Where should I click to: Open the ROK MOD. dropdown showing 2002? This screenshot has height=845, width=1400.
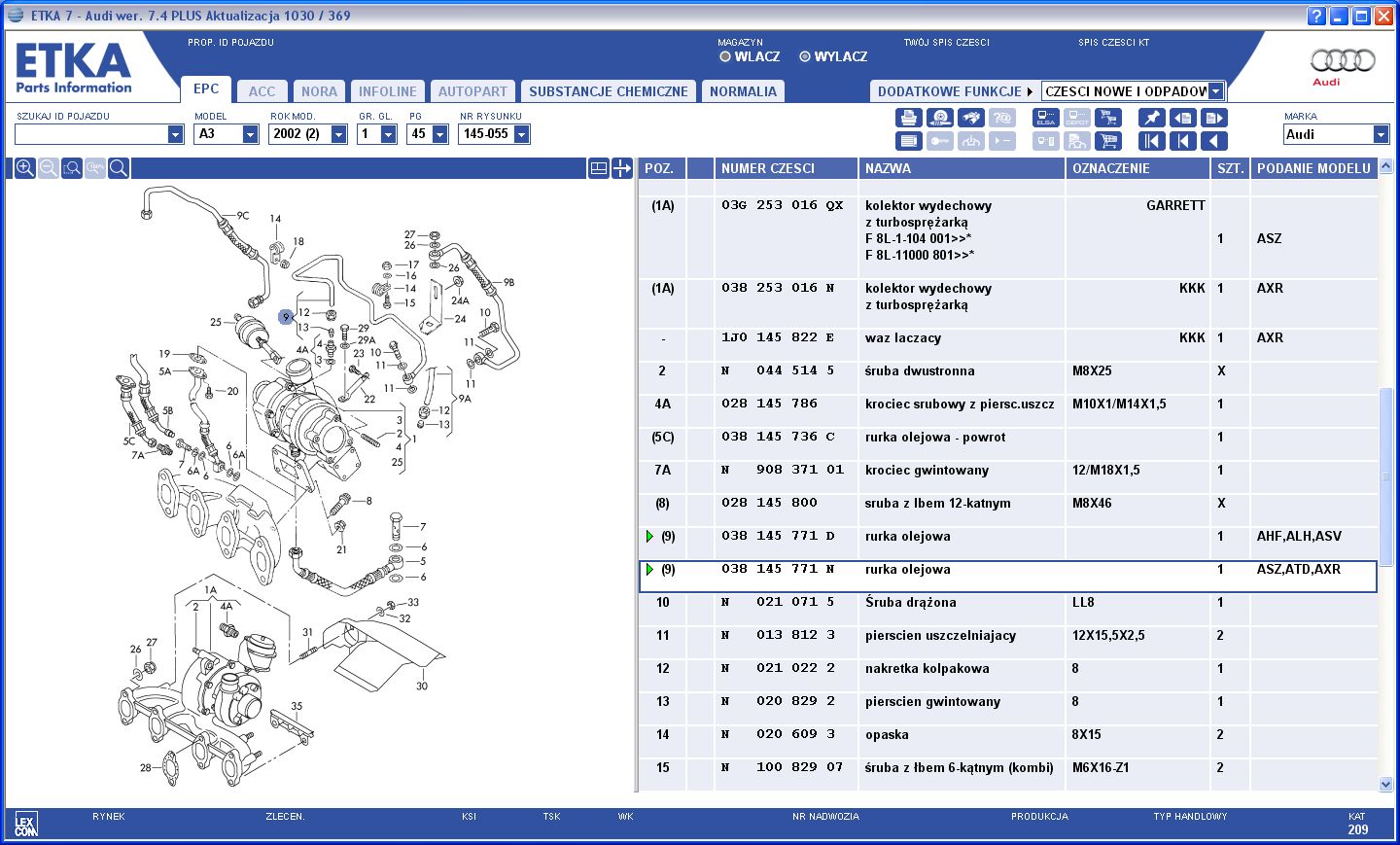(x=338, y=134)
